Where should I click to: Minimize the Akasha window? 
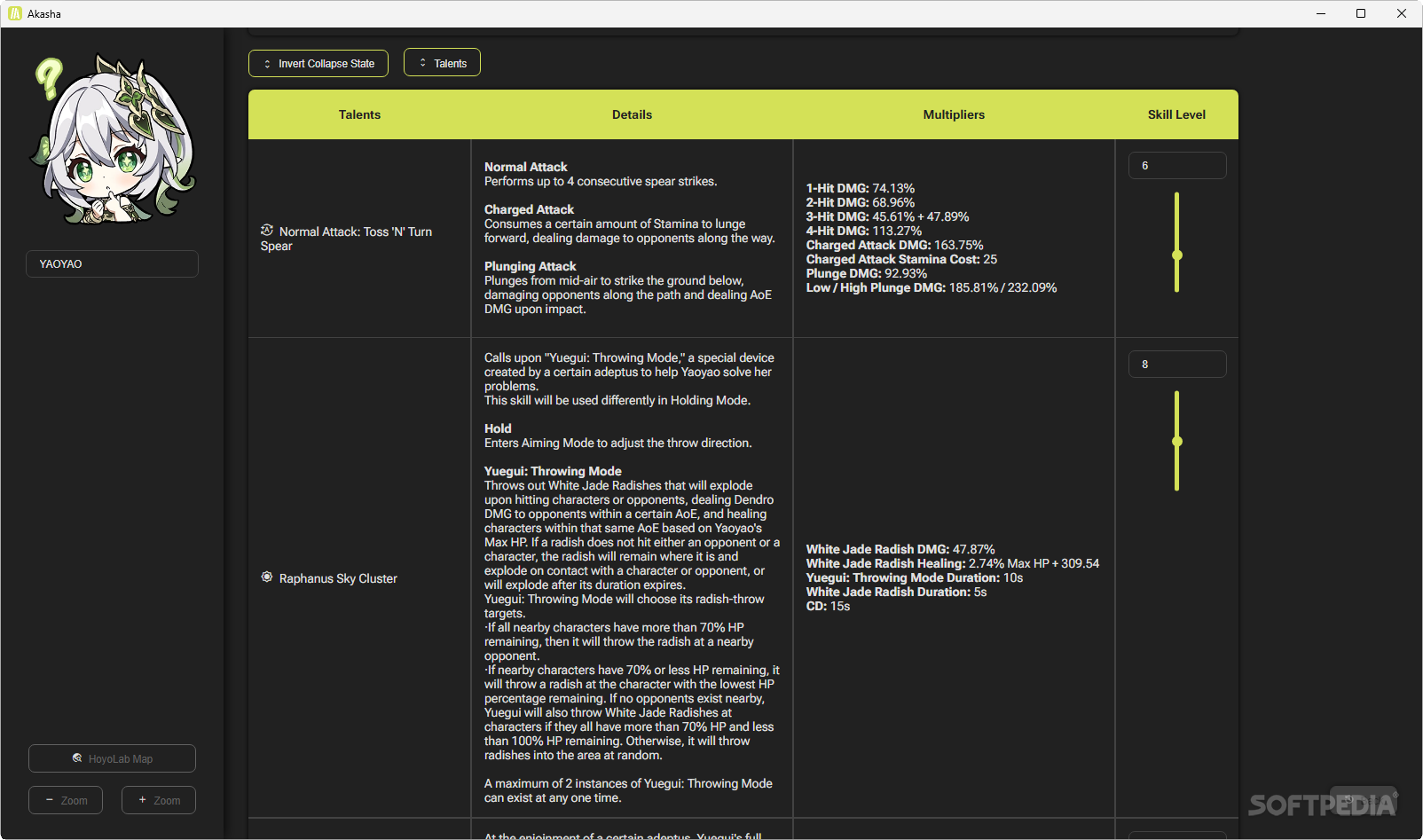point(1320,13)
